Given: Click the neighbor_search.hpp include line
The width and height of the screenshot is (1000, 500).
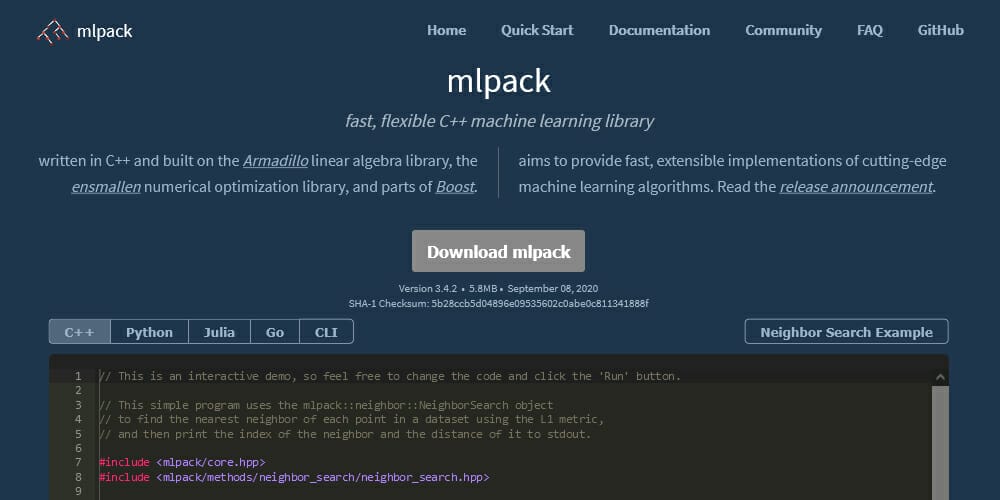Looking at the screenshot, I should [294, 477].
